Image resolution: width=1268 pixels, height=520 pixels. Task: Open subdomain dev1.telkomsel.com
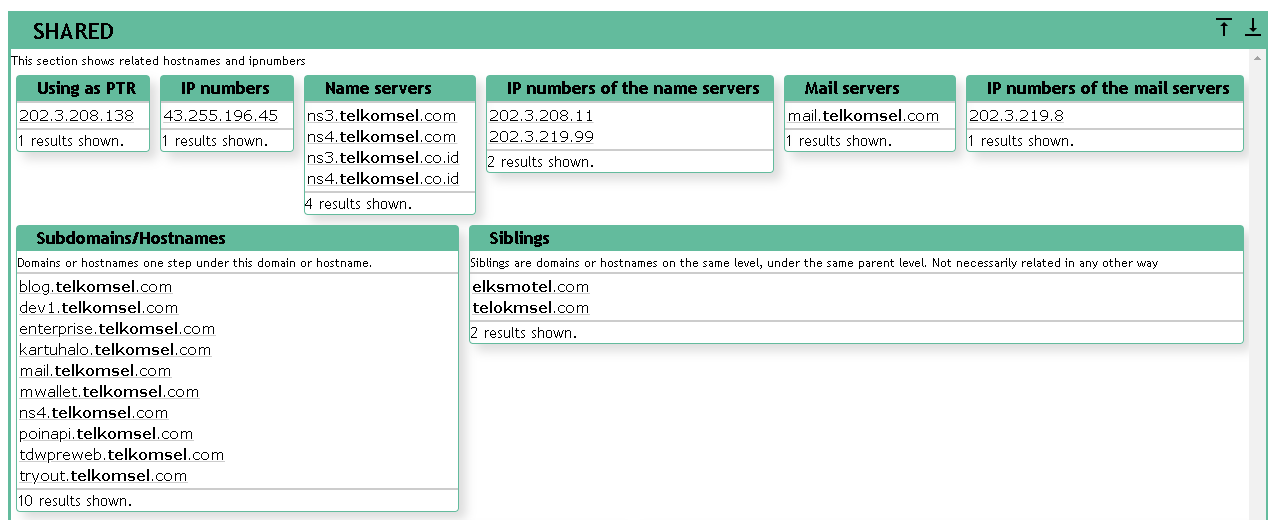tap(98, 308)
